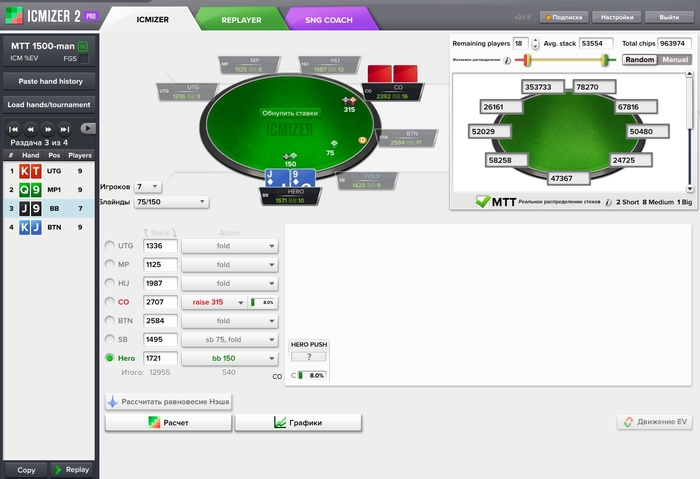Screen dimensions: 700x479
Task: Select the SB radio button
Action: [109, 339]
